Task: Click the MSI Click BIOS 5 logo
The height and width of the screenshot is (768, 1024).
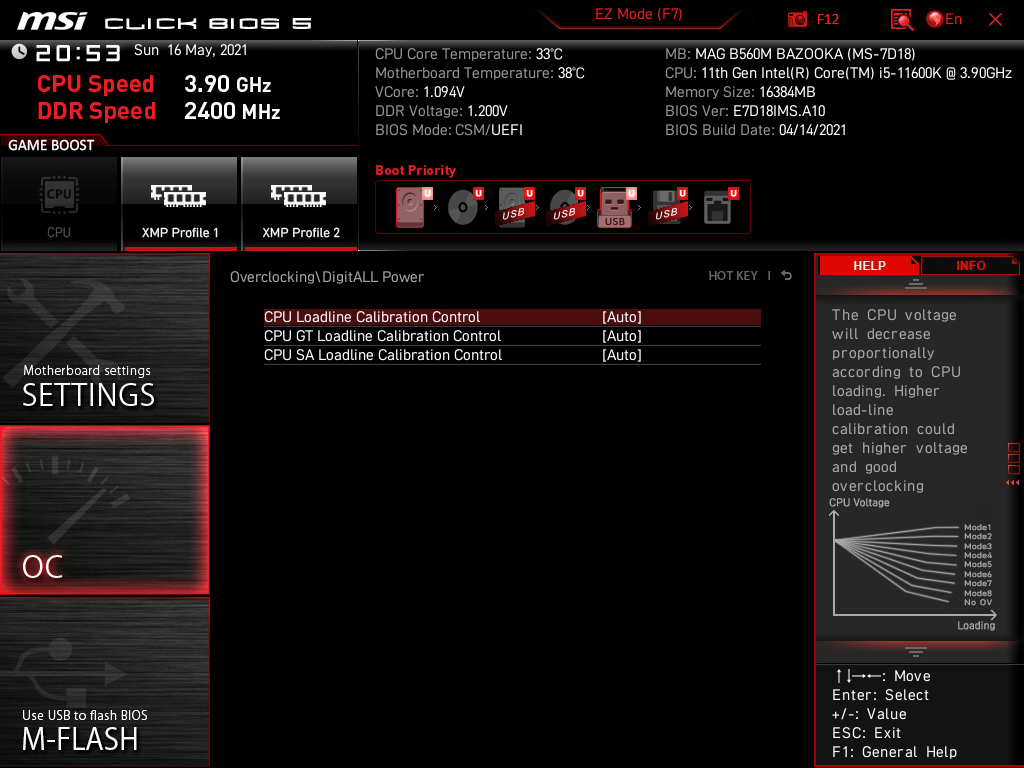Action: tap(164, 22)
